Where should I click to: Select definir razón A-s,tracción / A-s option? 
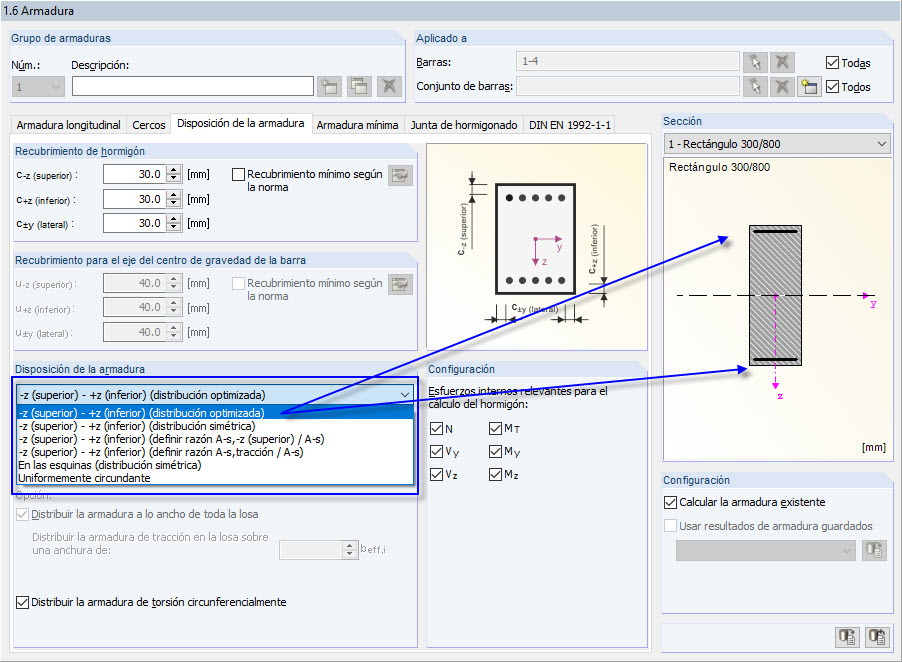tap(215, 452)
